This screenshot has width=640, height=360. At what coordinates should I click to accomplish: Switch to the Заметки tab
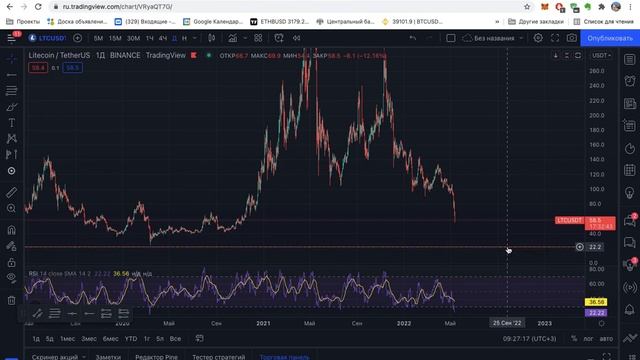click(108, 357)
